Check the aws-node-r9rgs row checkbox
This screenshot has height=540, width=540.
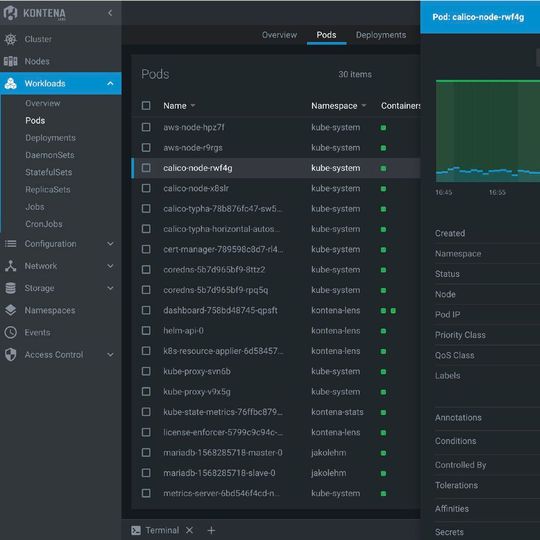(x=146, y=147)
